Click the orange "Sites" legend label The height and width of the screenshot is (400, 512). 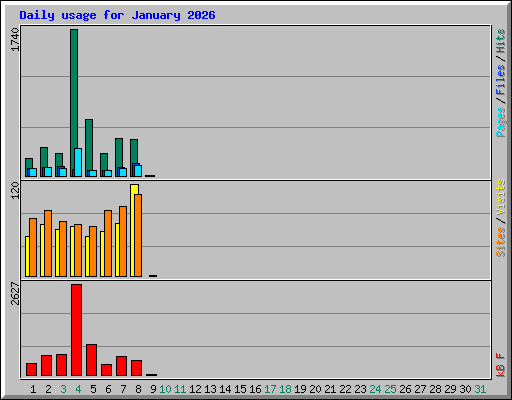501,242
